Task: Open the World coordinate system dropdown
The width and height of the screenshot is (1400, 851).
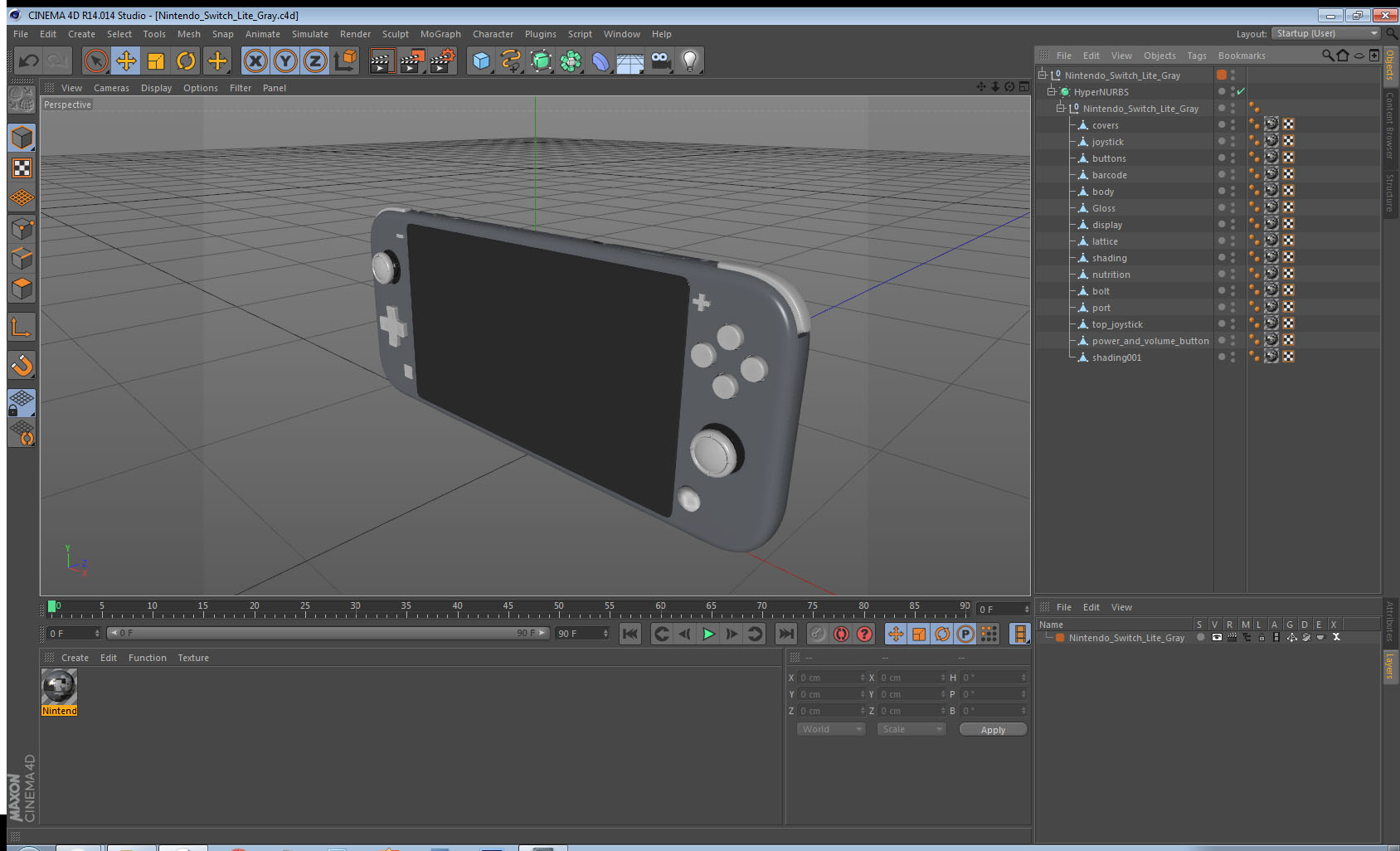Action: tap(831, 729)
